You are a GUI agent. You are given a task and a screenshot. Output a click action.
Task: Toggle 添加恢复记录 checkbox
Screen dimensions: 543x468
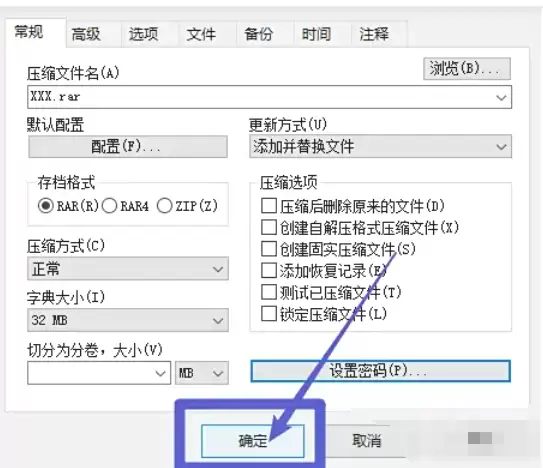269,271
